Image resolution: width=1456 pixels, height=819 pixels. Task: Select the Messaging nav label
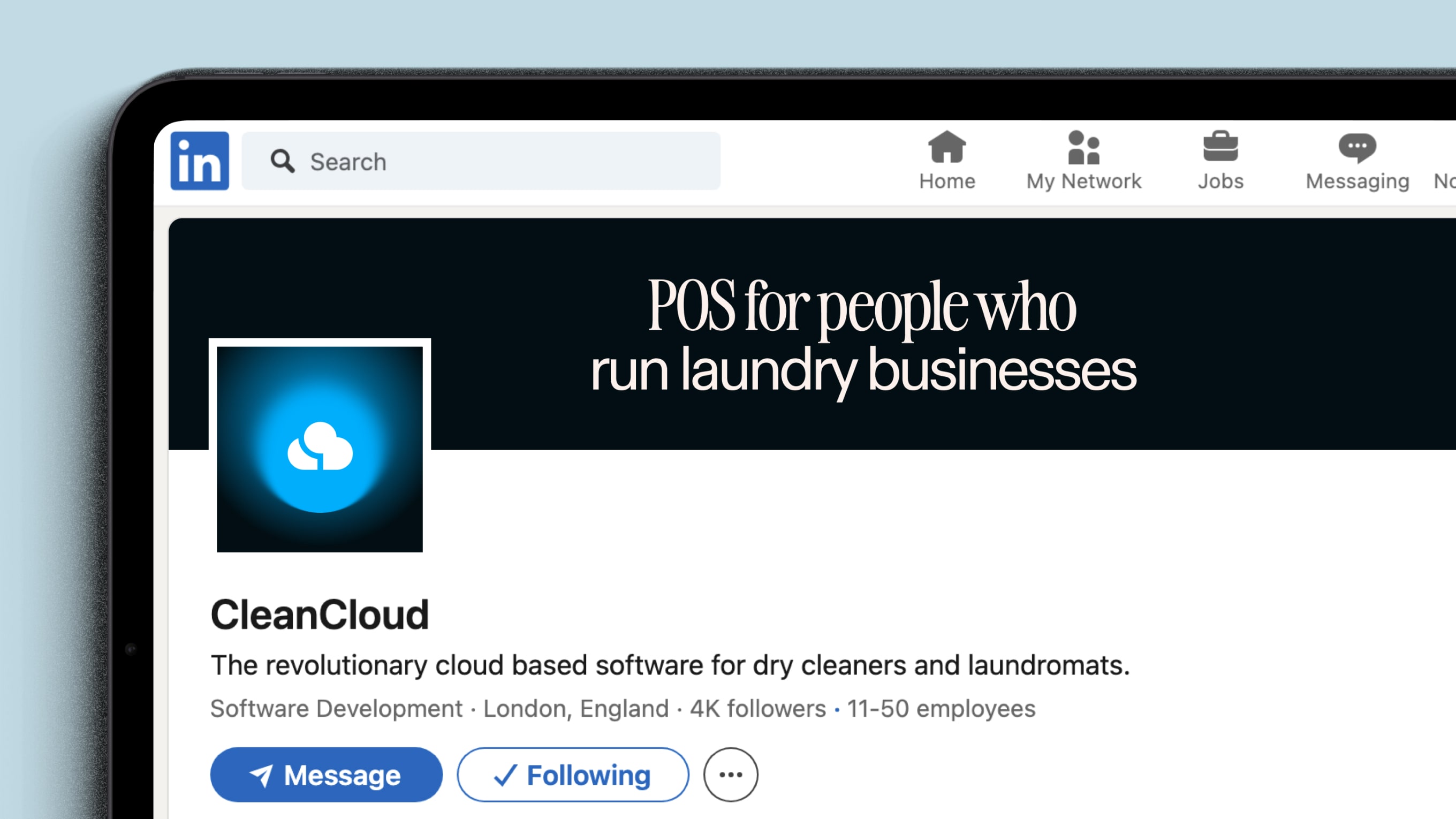click(1356, 181)
